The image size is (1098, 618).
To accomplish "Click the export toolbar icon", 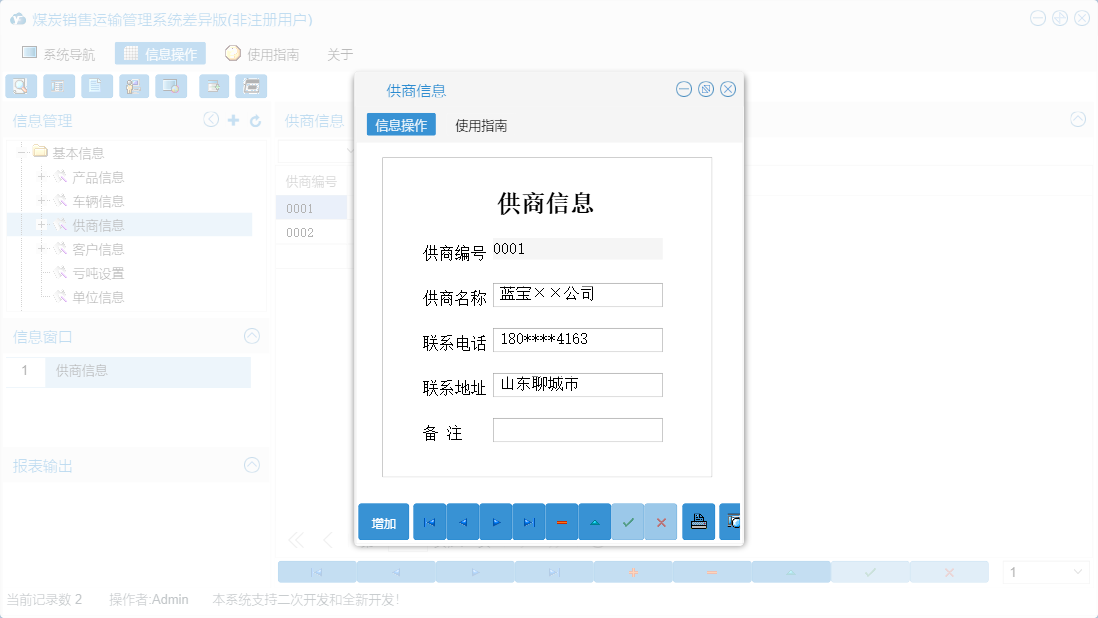I will (x=213, y=86).
